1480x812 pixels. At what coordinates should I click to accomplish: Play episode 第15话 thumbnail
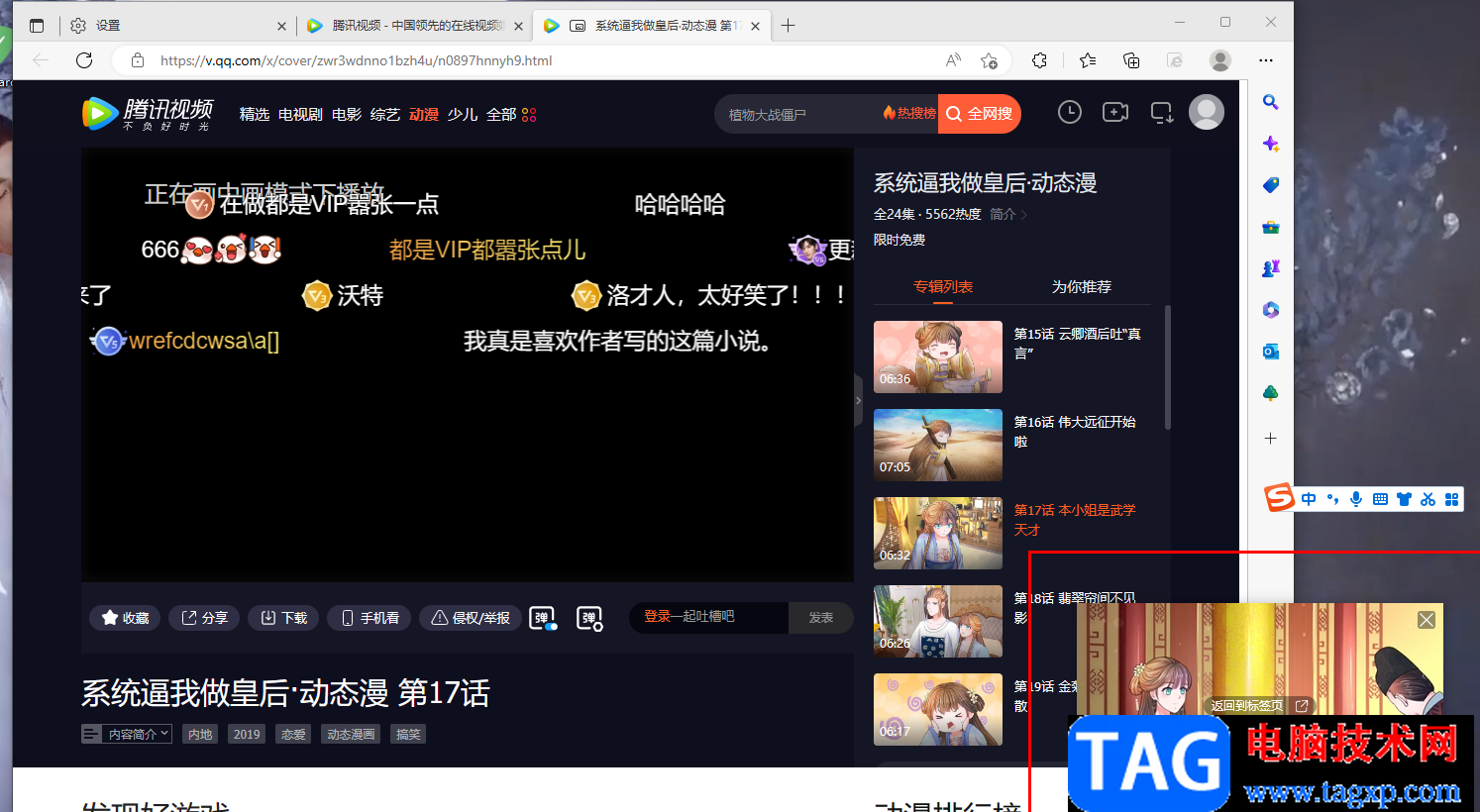[938, 356]
